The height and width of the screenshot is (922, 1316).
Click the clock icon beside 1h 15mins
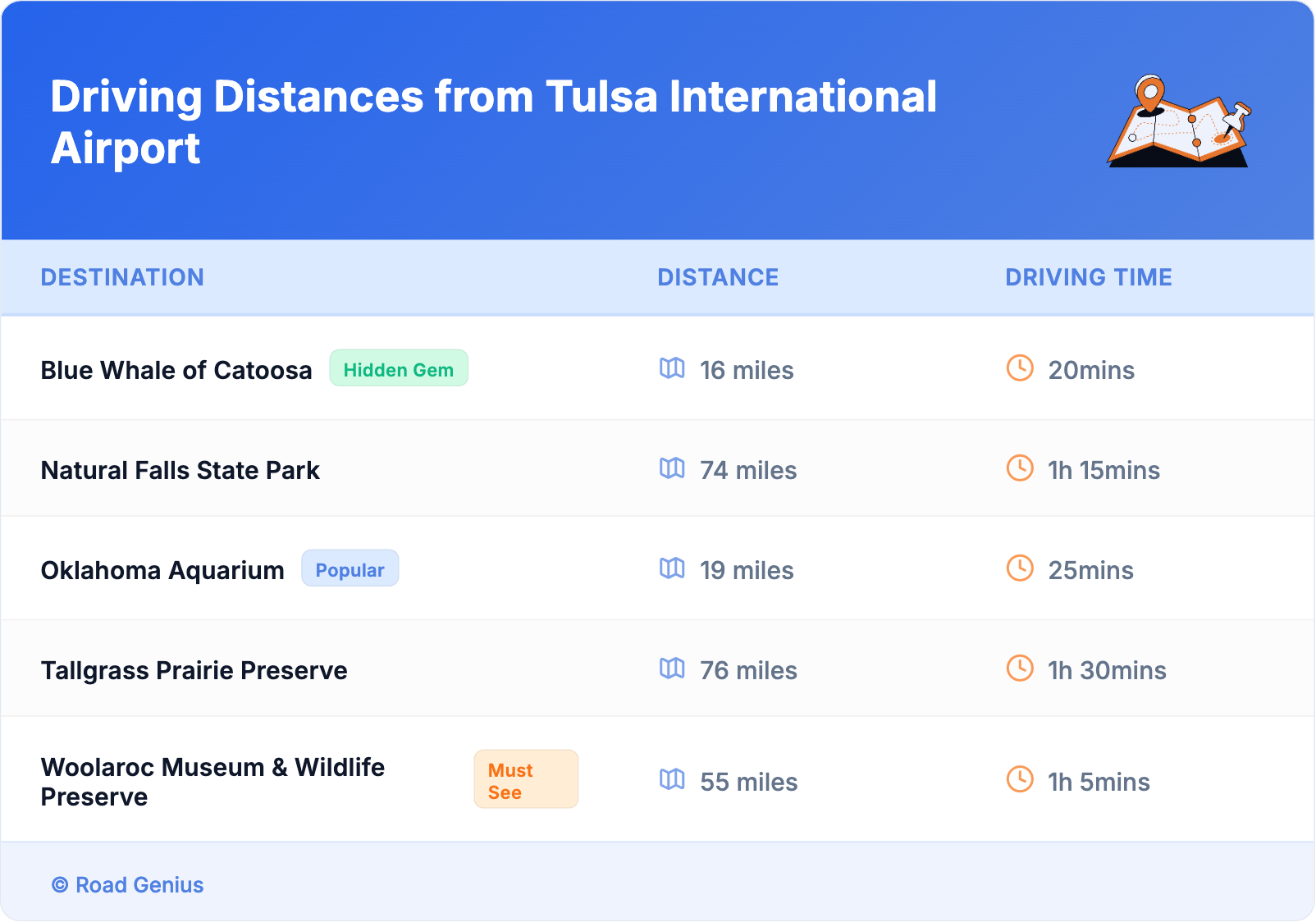click(x=1020, y=468)
